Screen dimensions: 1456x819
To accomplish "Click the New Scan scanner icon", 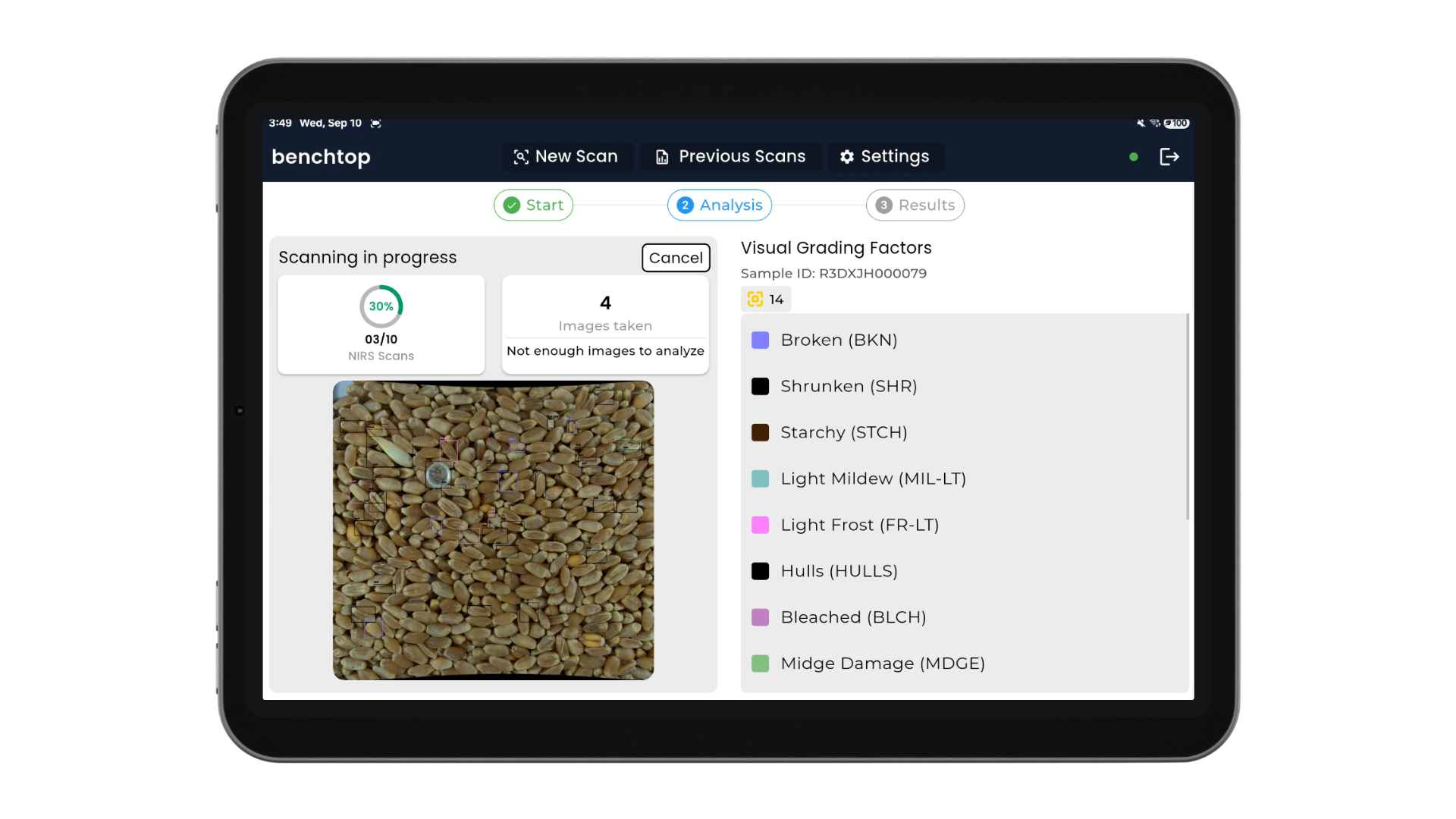I will 521,157.
